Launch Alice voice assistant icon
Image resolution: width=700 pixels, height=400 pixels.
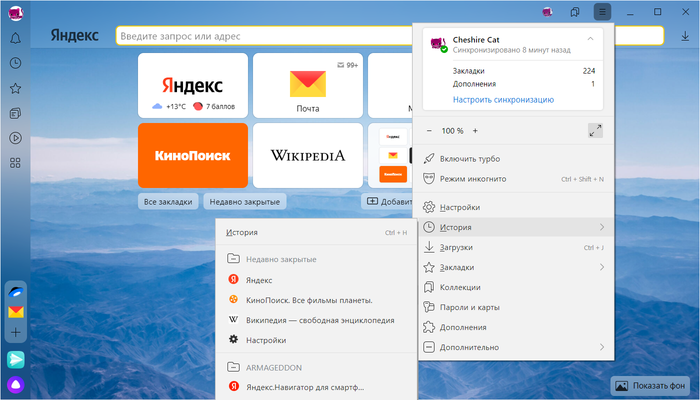click(x=16, y=384)
